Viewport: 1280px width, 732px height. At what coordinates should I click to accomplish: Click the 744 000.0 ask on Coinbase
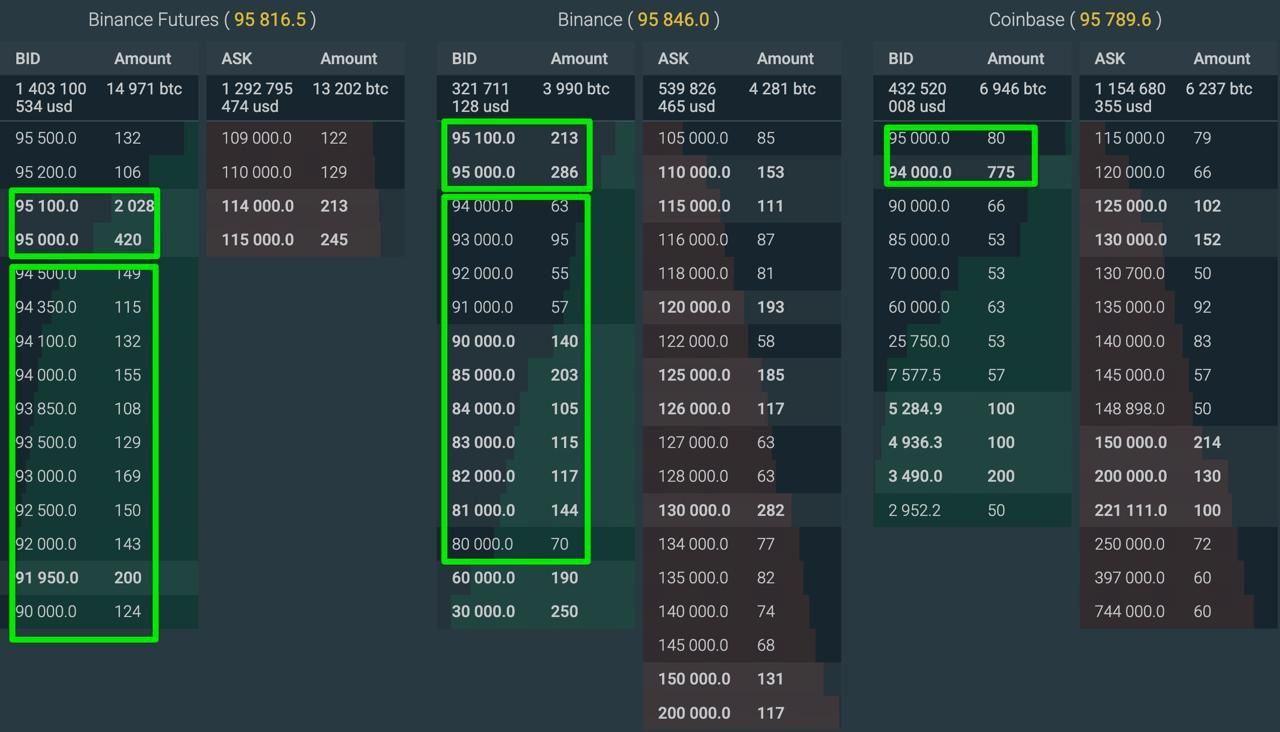[1130, 611]
